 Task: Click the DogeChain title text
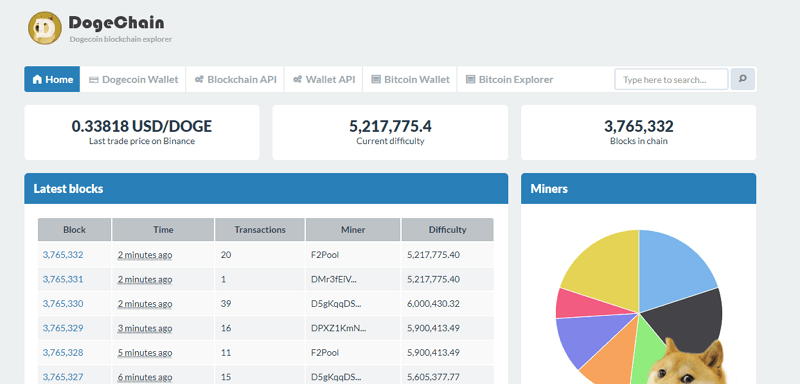(116, 22)
